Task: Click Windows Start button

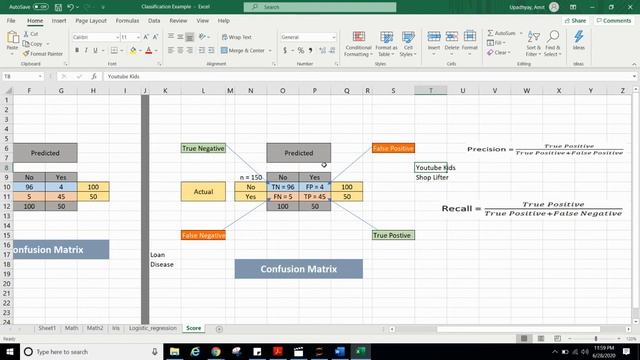Action: (x=10, y=351)
